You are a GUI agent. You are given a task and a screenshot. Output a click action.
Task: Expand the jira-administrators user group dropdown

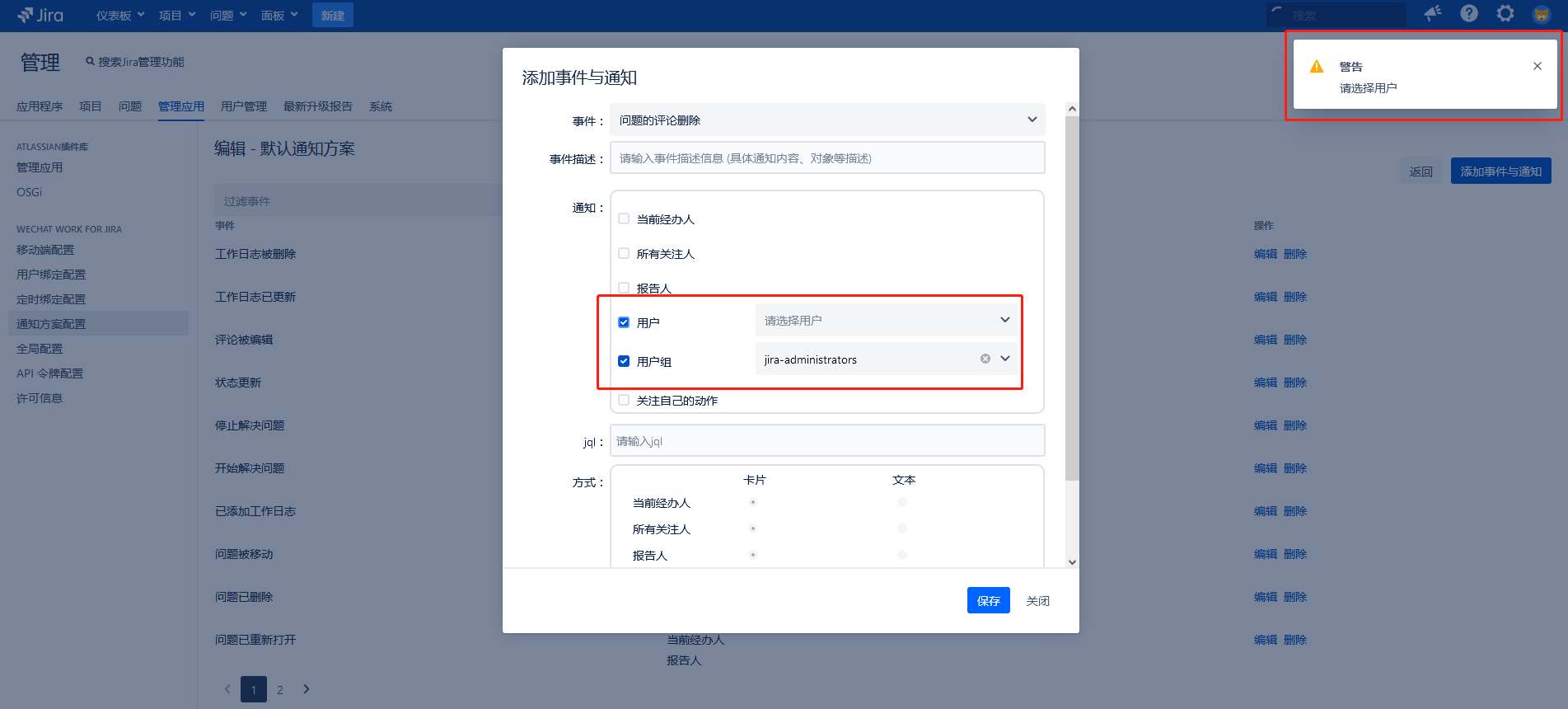1005,359
